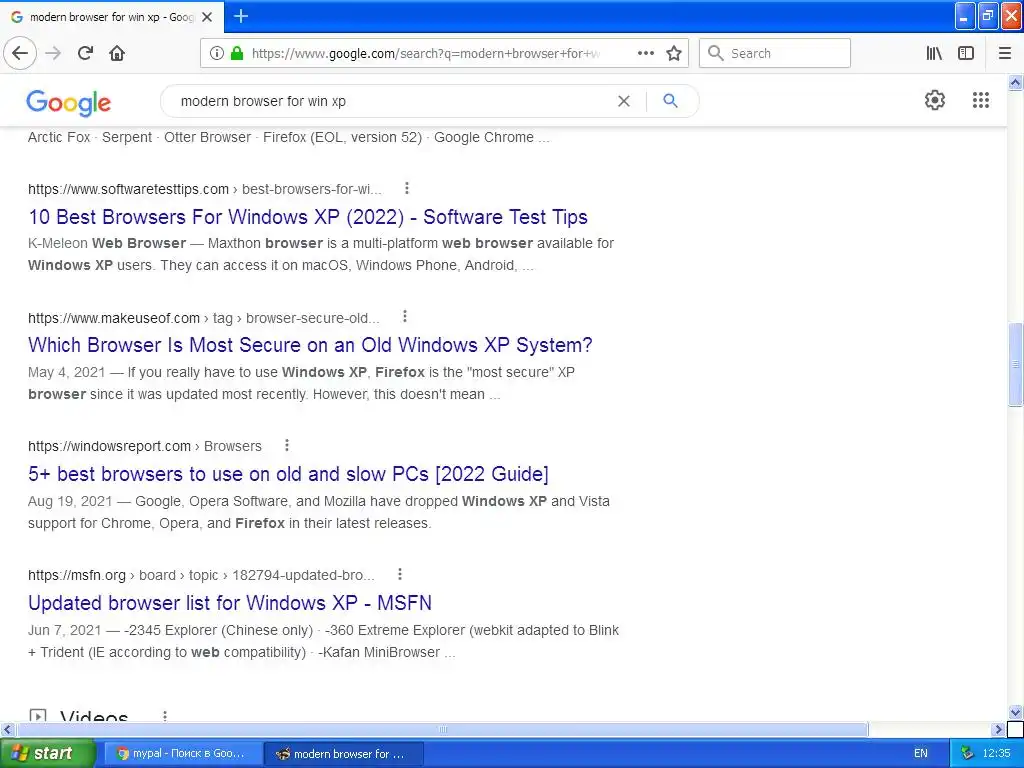Image resolution: width=1024 pixels, height=768 pixels.
Task: Click the 12:35 taskbar clock
Action: (996, 754)
